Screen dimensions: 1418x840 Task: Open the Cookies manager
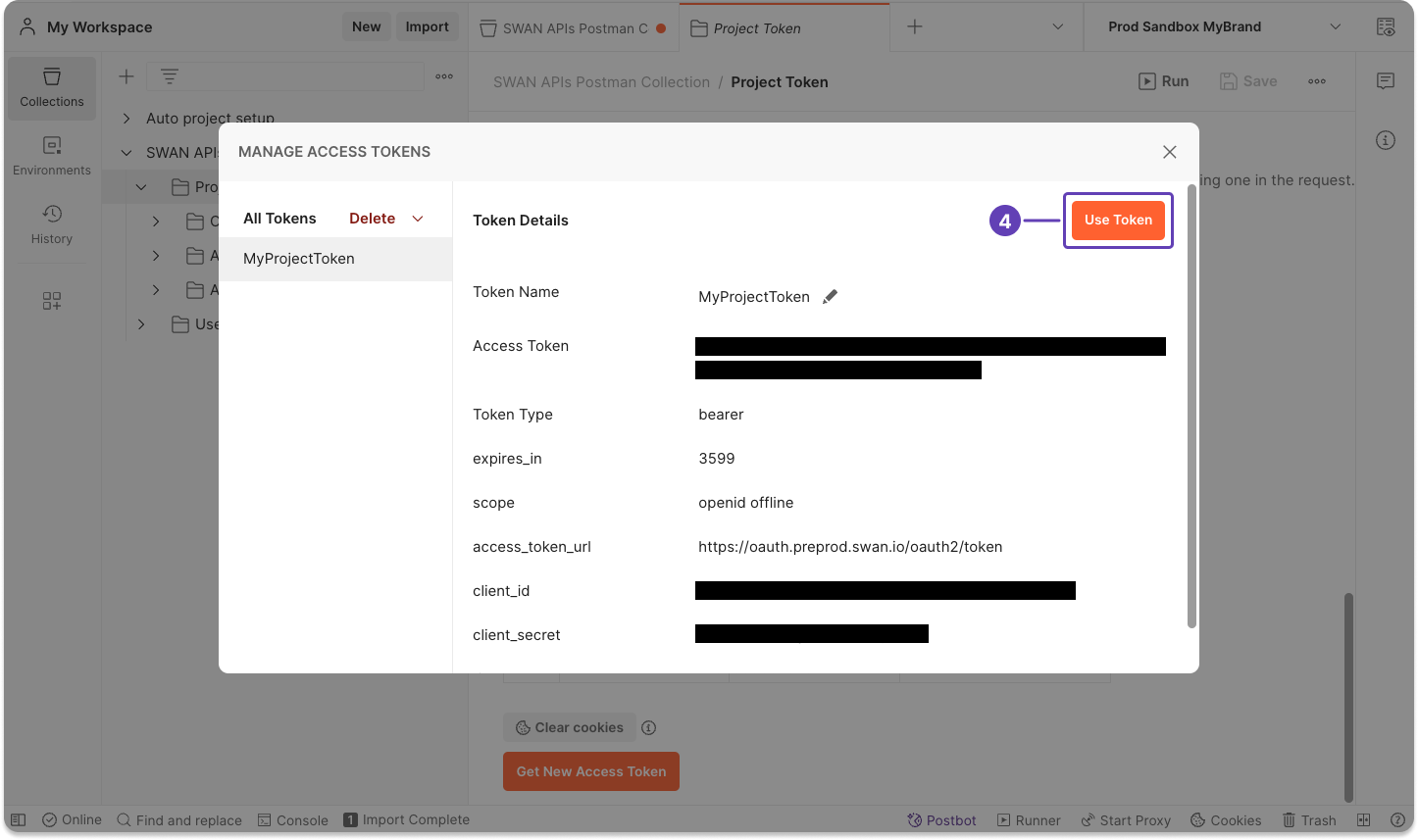point(1226,819)
